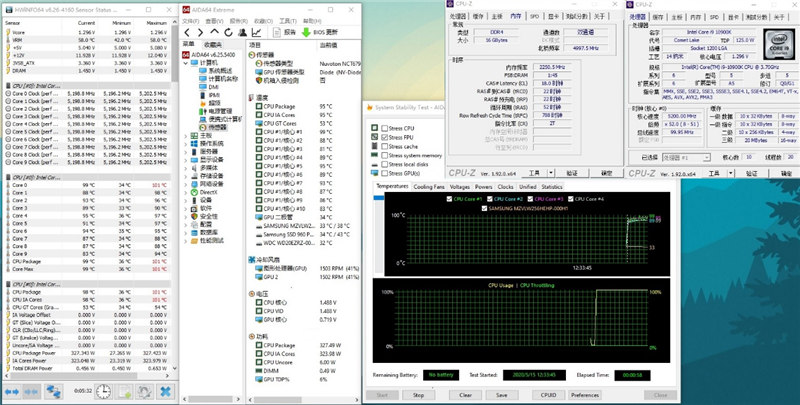
Task: Expand the 主板 node in AIDA64 tree
Action: (x=187, y=135)
